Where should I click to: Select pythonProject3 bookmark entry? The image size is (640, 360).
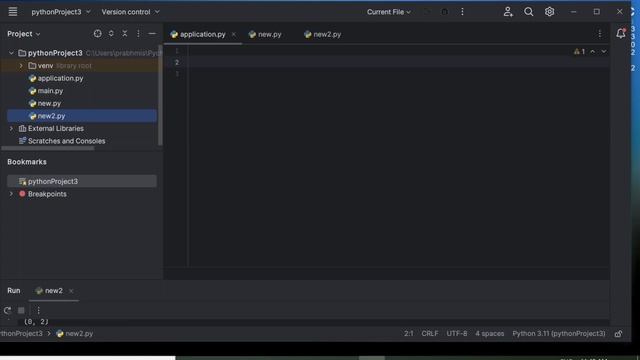pos(82,181)
